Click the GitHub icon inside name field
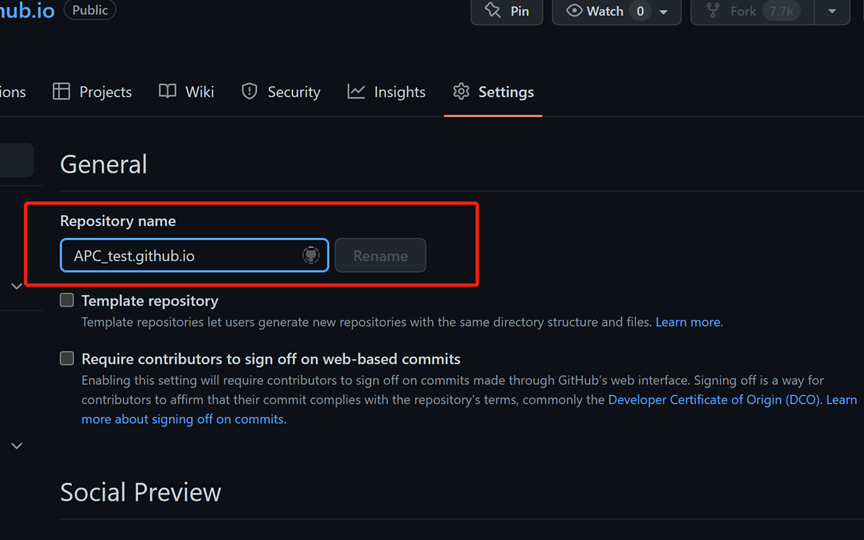 click(311, 255)
